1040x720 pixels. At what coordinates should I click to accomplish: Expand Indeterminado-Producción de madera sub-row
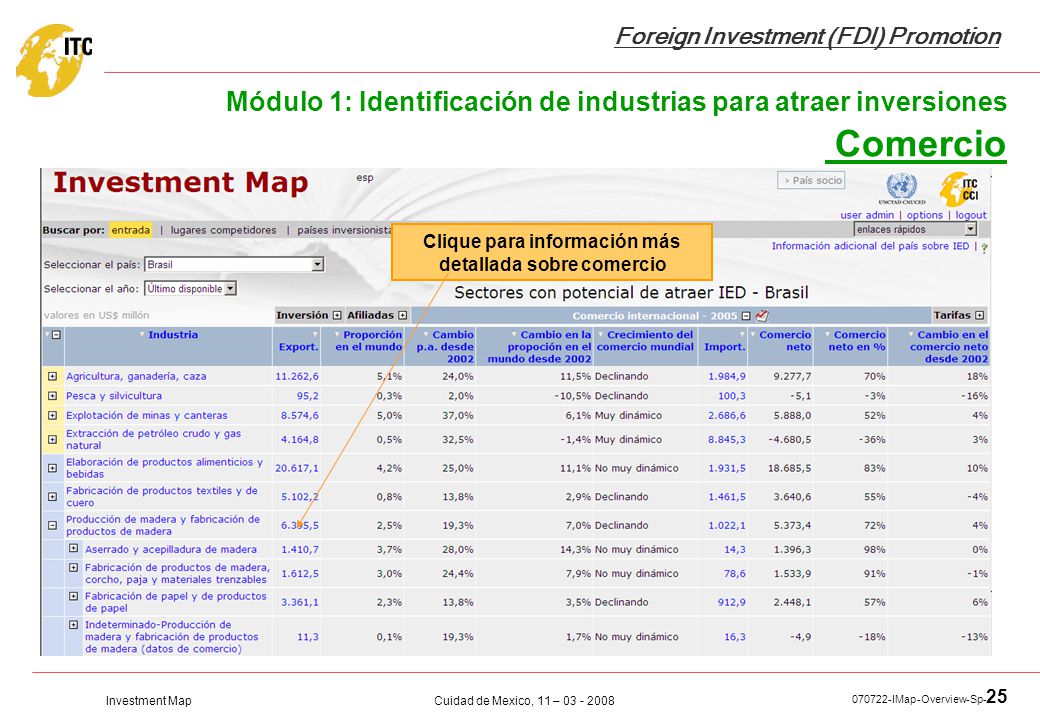[x=74, y=625]
